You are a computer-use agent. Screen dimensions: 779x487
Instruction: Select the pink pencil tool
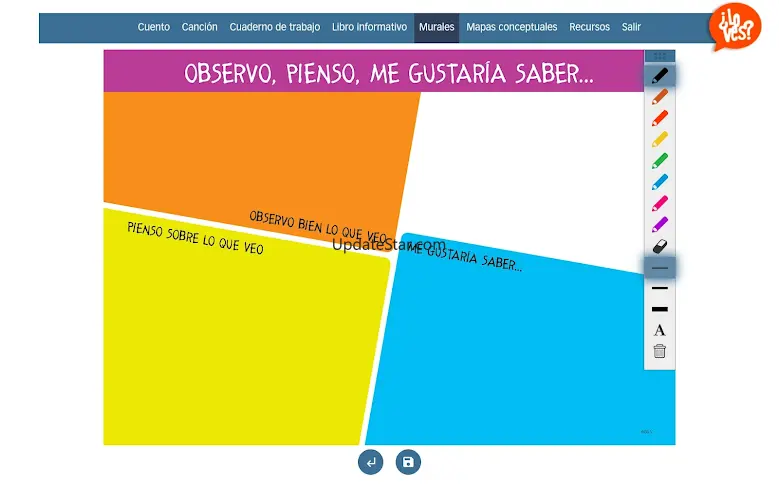tap(659, 203)
